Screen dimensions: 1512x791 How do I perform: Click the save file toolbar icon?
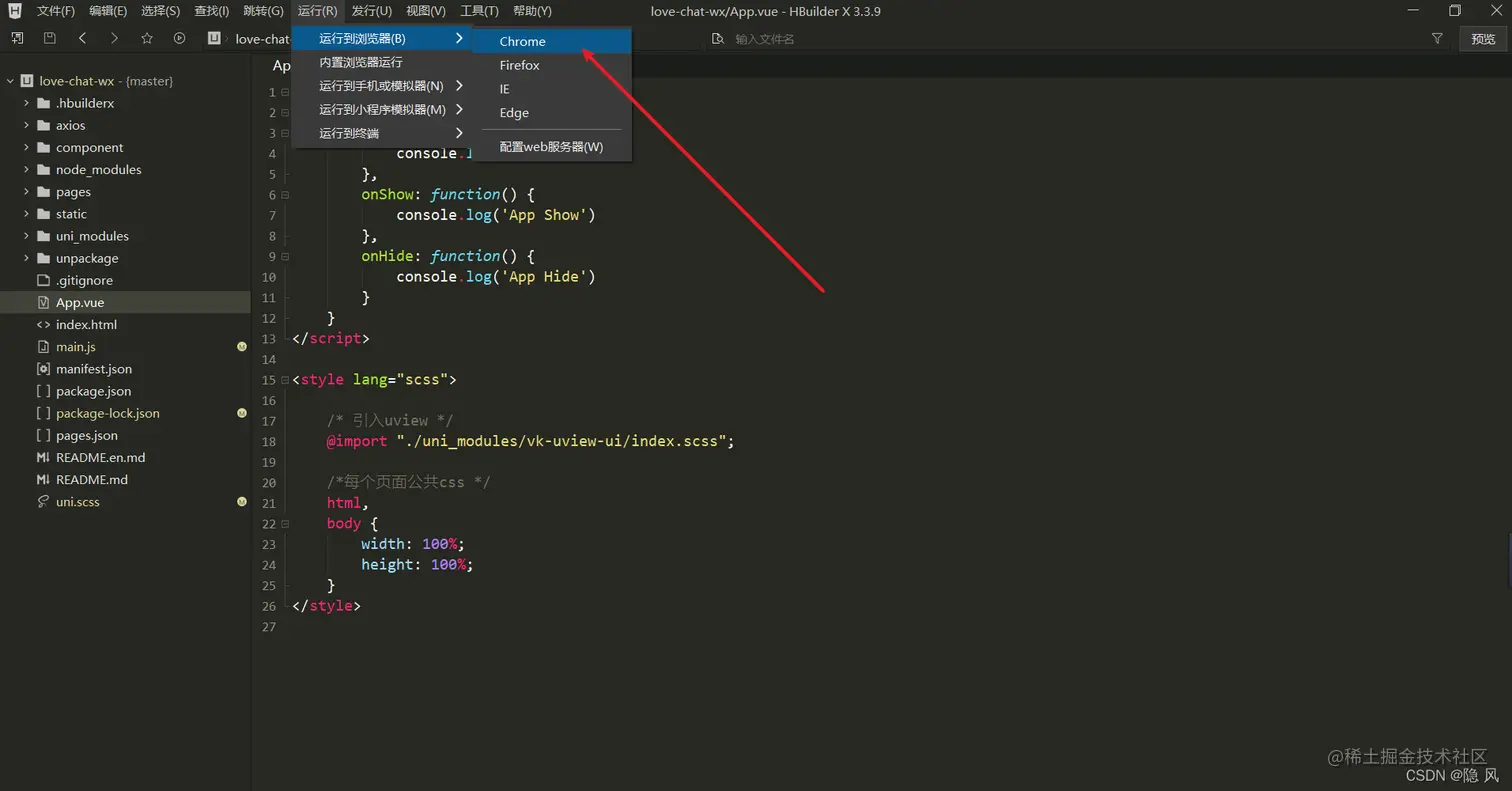pos(50,38)
